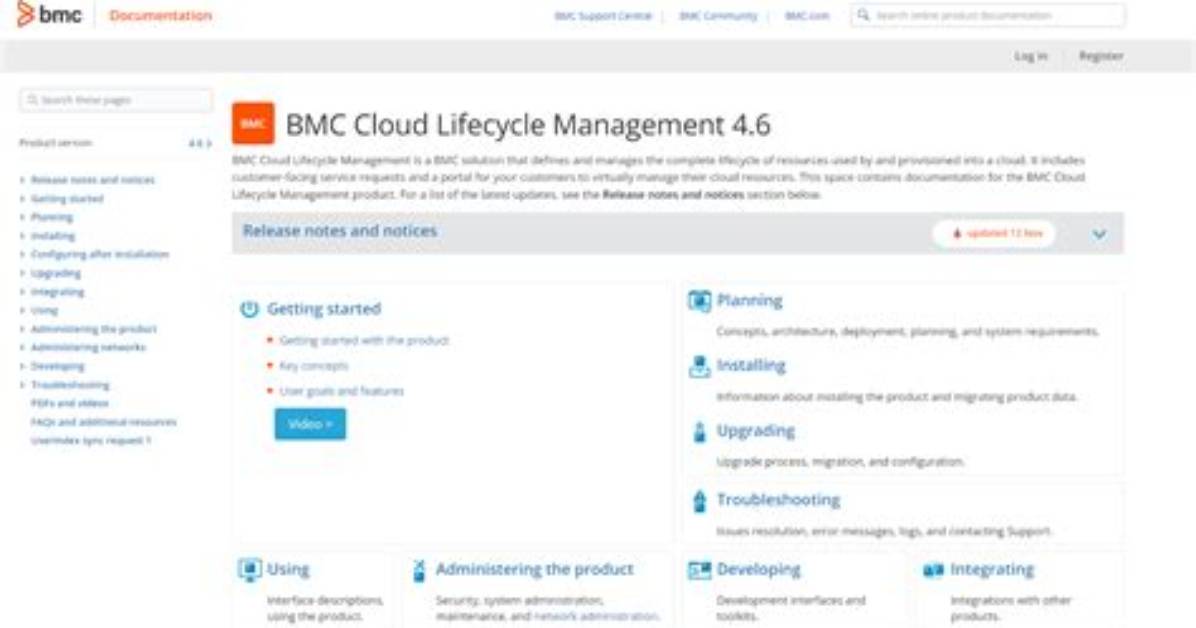Click the blue Video button
1196x628 pixels.
310,424
